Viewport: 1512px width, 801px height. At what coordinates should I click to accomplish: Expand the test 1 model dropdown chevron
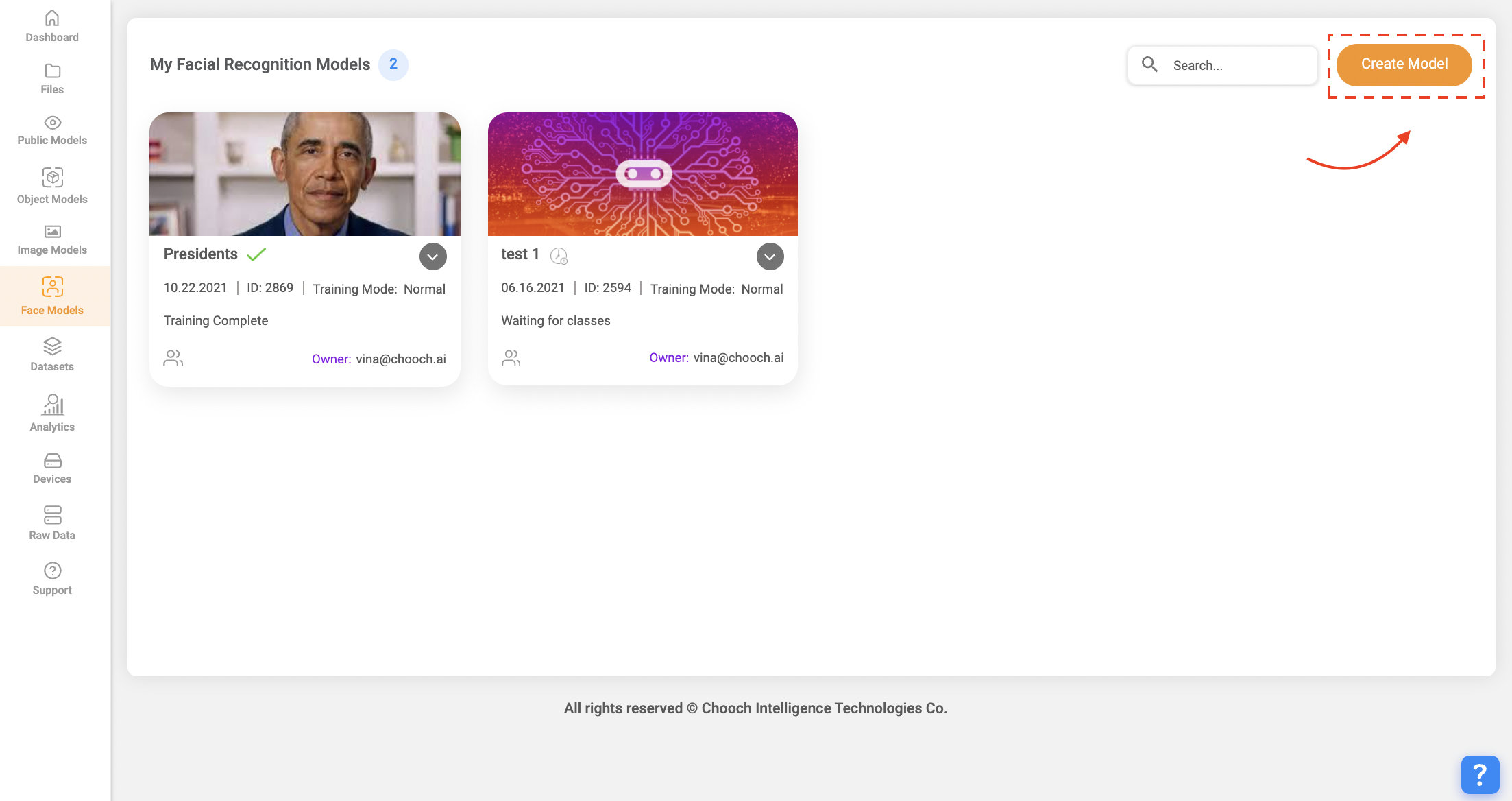[770, 256]
